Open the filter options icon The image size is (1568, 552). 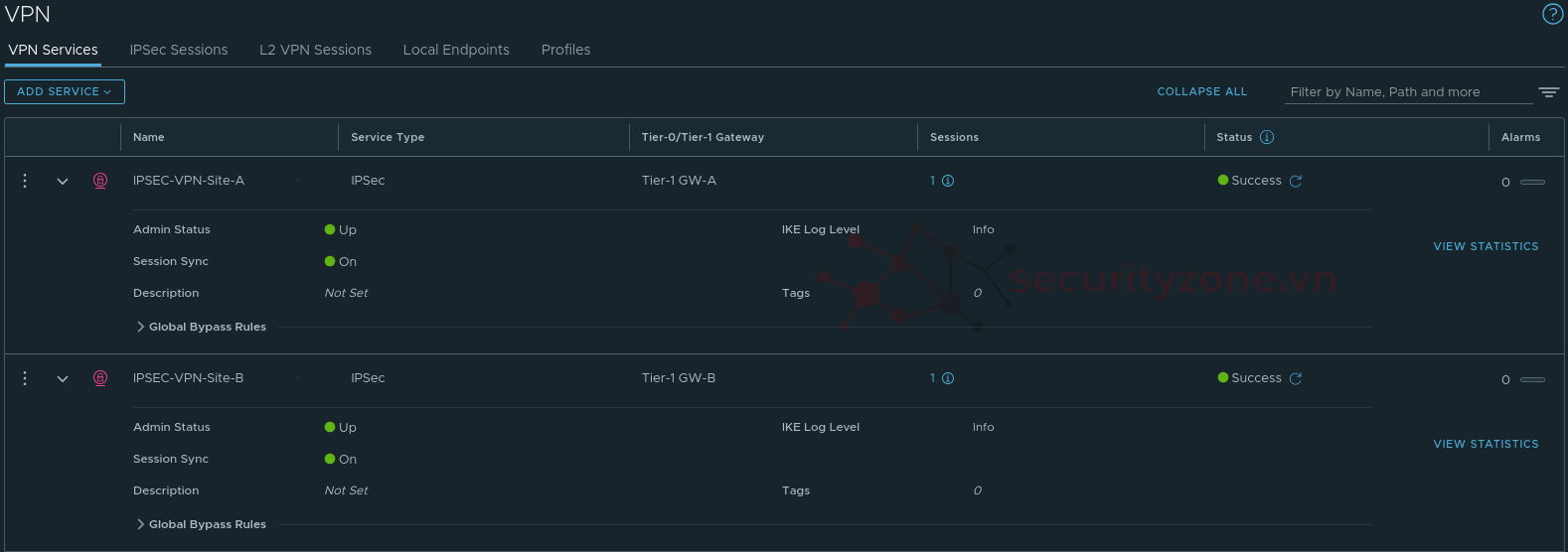1548,92
